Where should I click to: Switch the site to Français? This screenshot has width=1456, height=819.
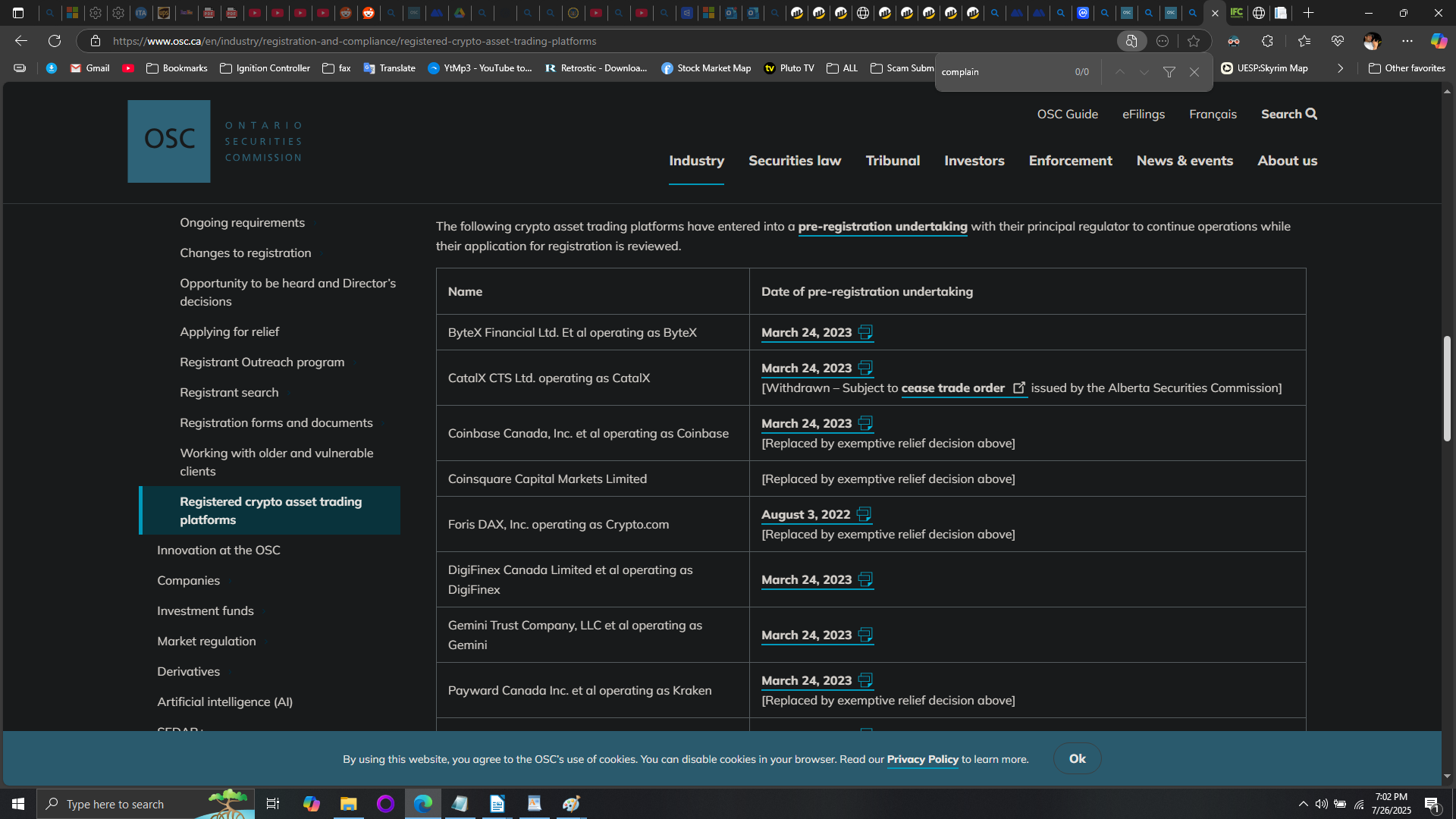coord(1213,114)
